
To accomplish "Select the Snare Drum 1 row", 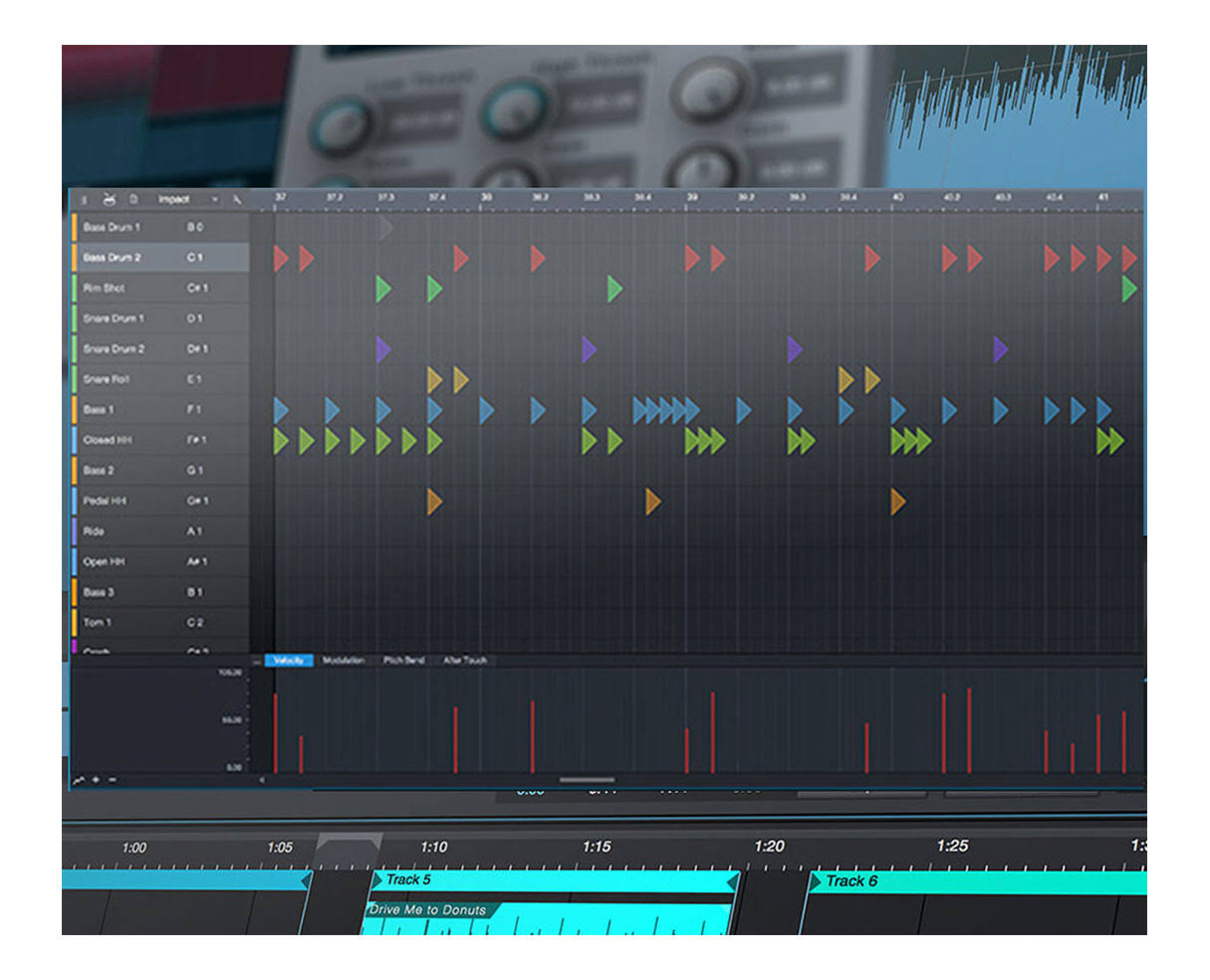I will point(159,318).
